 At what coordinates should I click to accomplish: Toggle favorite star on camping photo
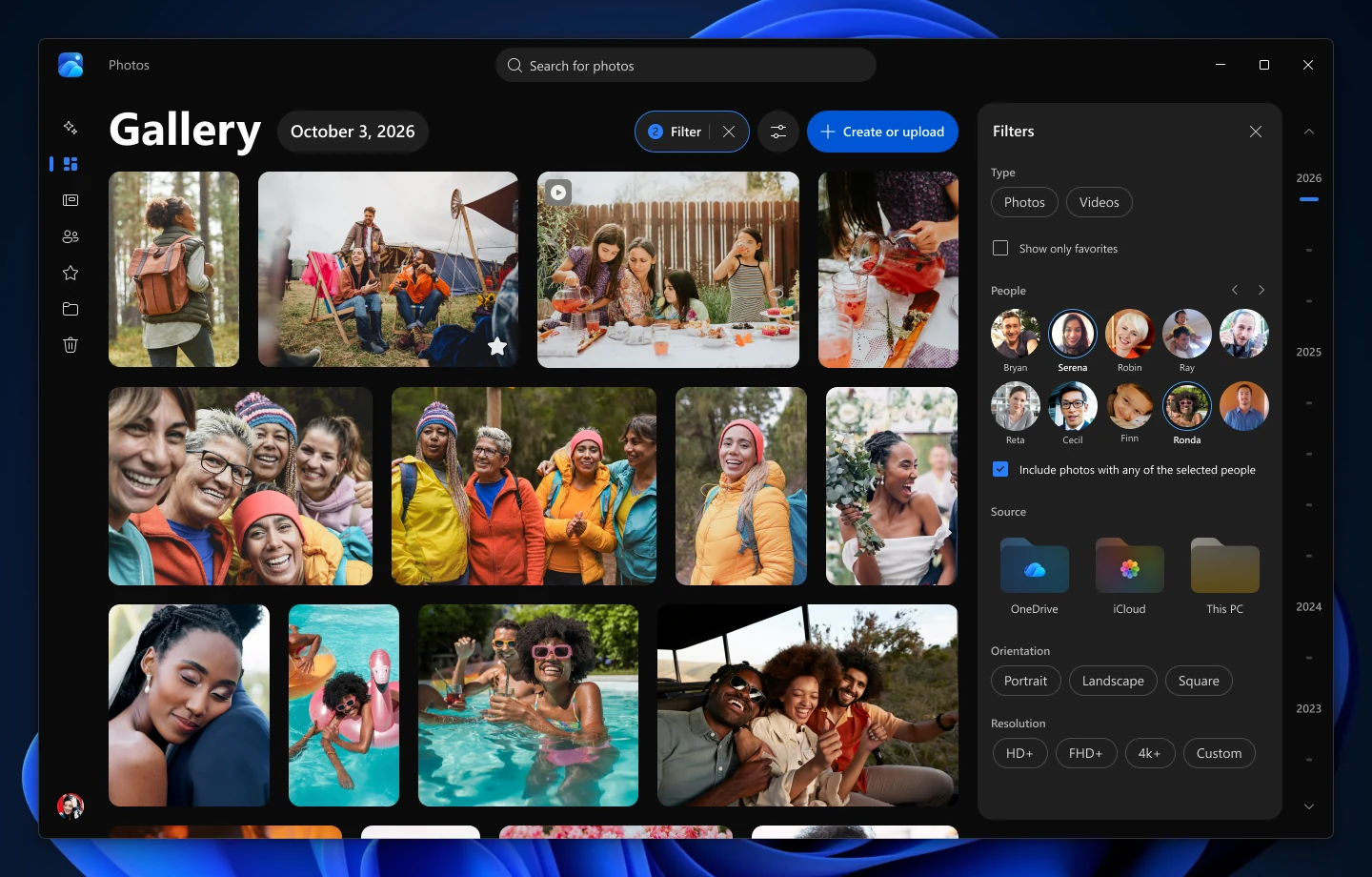click(x=497, y=346)
